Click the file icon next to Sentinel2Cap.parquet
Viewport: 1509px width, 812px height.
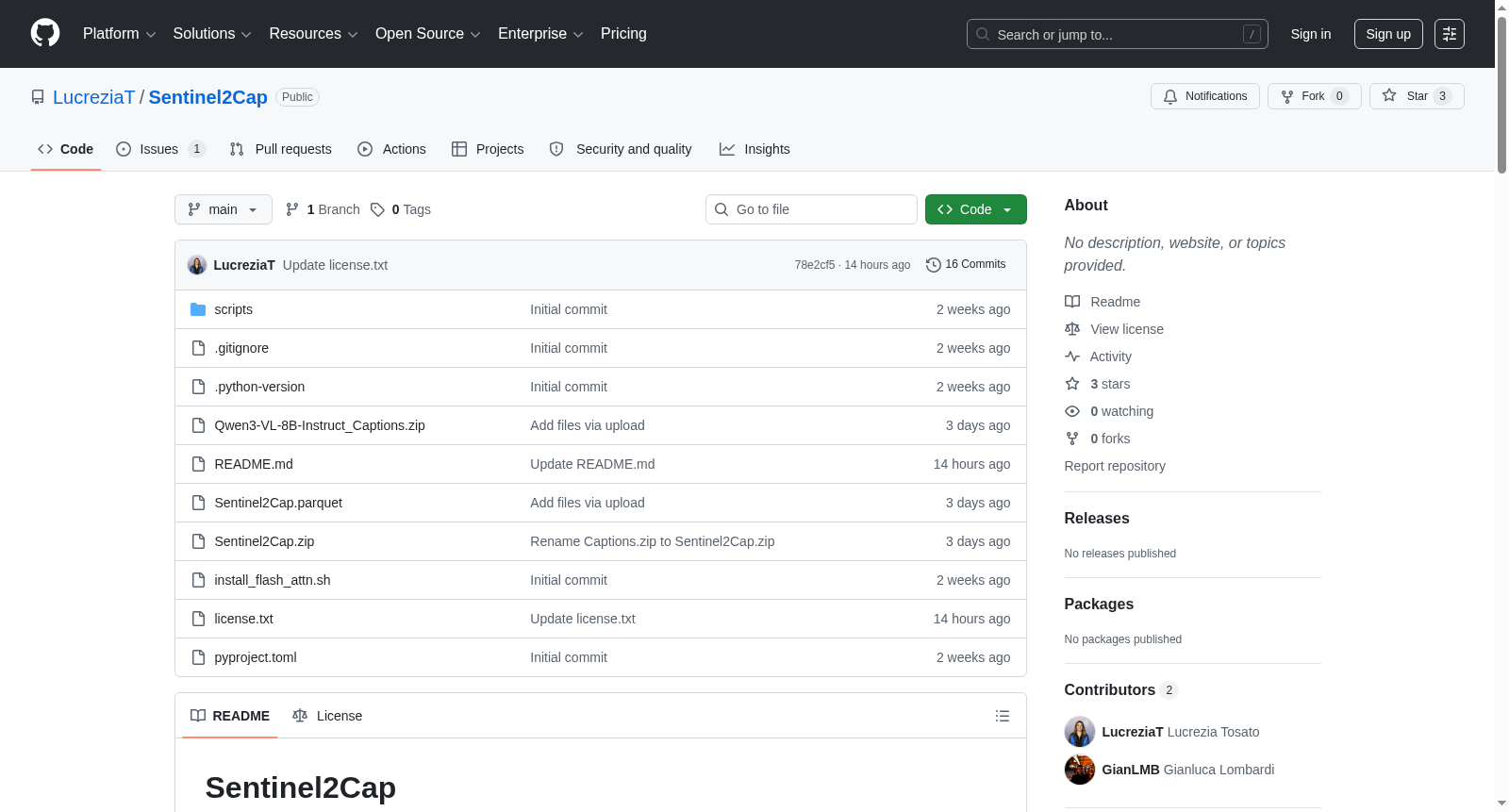[x=198, y=503]
